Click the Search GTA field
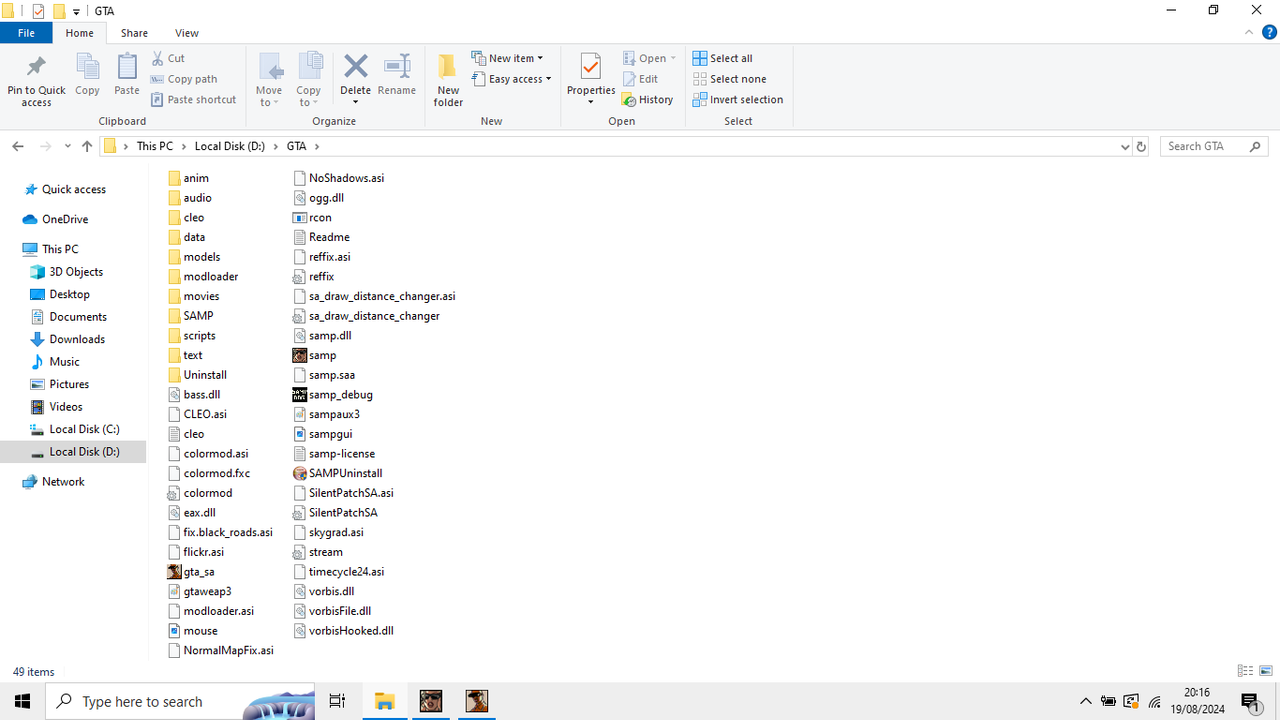 tap(1214, 146)
